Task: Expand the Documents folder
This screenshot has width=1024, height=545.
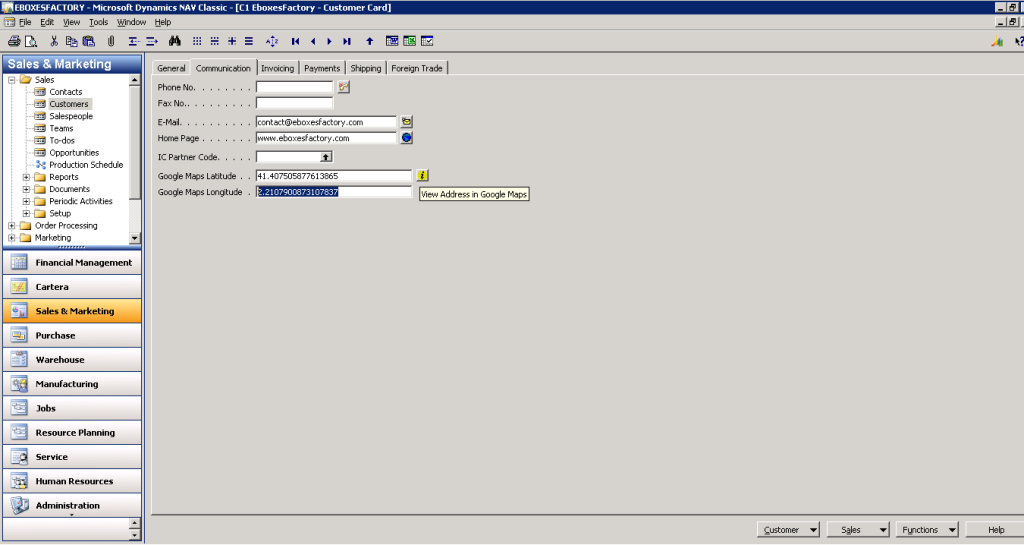Action: point(26,189)
